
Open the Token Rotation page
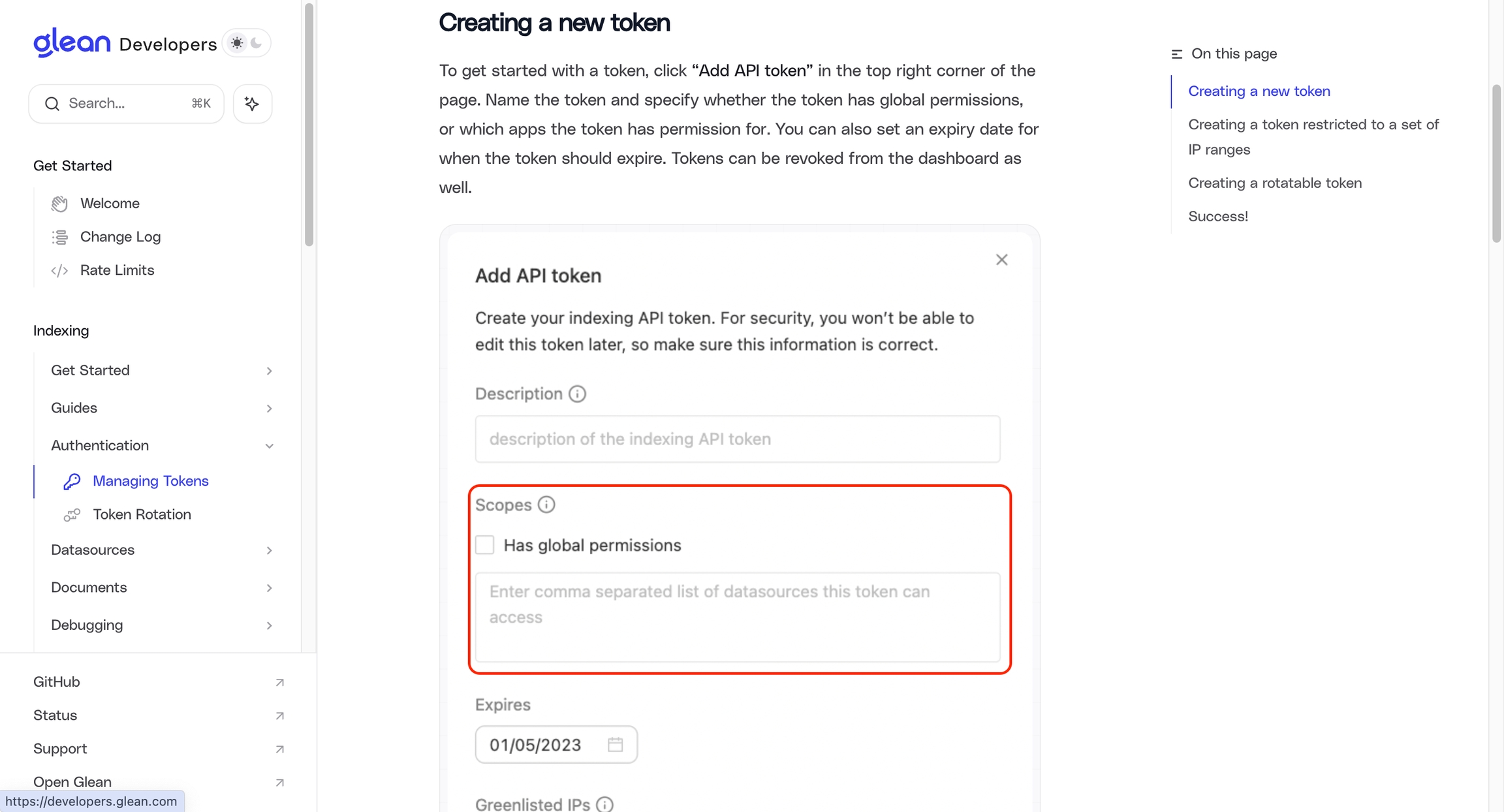[x=142, y=514]
